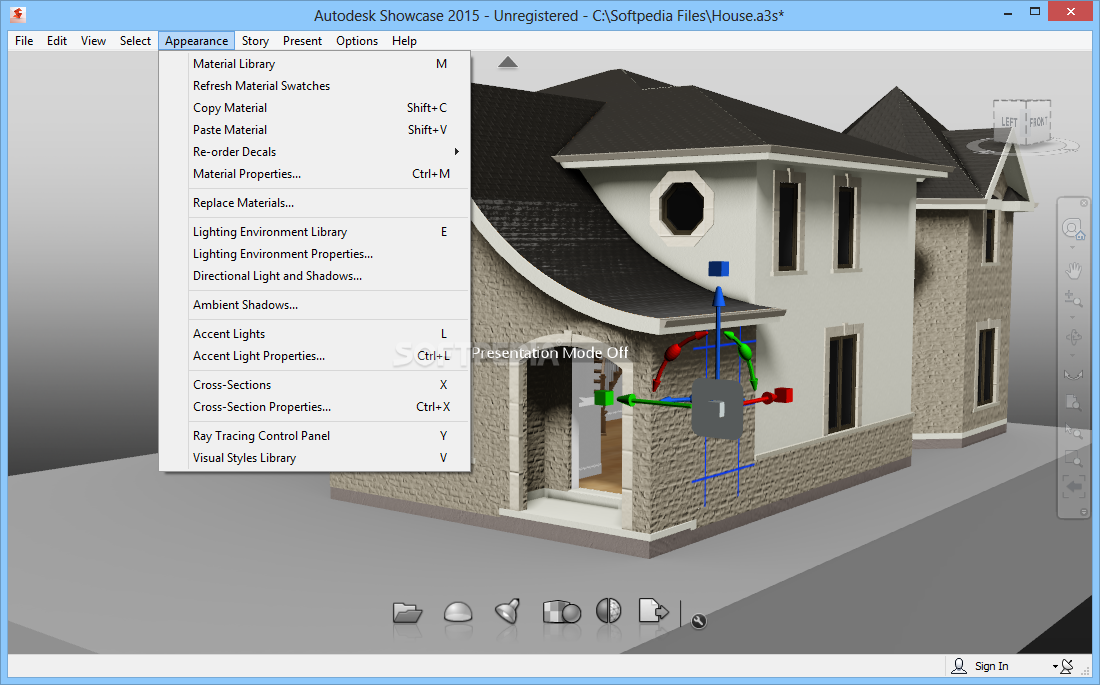Click the LEFT face of the ViewCube
The height and width of the screenshot is (685, 1100).
[1010, 122]
